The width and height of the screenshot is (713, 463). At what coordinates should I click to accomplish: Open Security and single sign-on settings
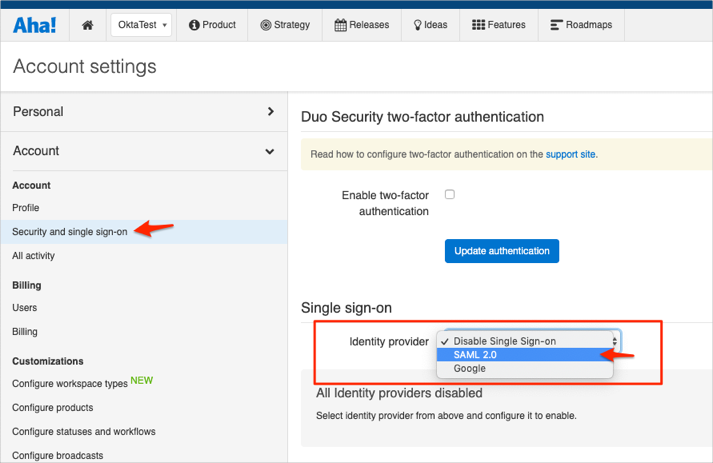(70, 232)
